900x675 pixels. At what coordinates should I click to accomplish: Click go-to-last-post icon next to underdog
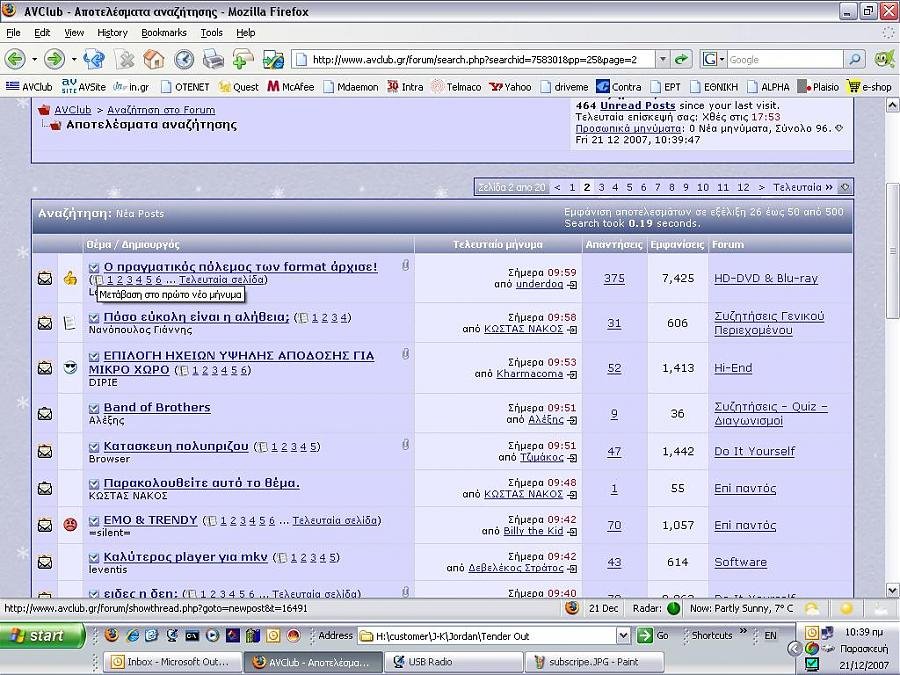point(572,285)
